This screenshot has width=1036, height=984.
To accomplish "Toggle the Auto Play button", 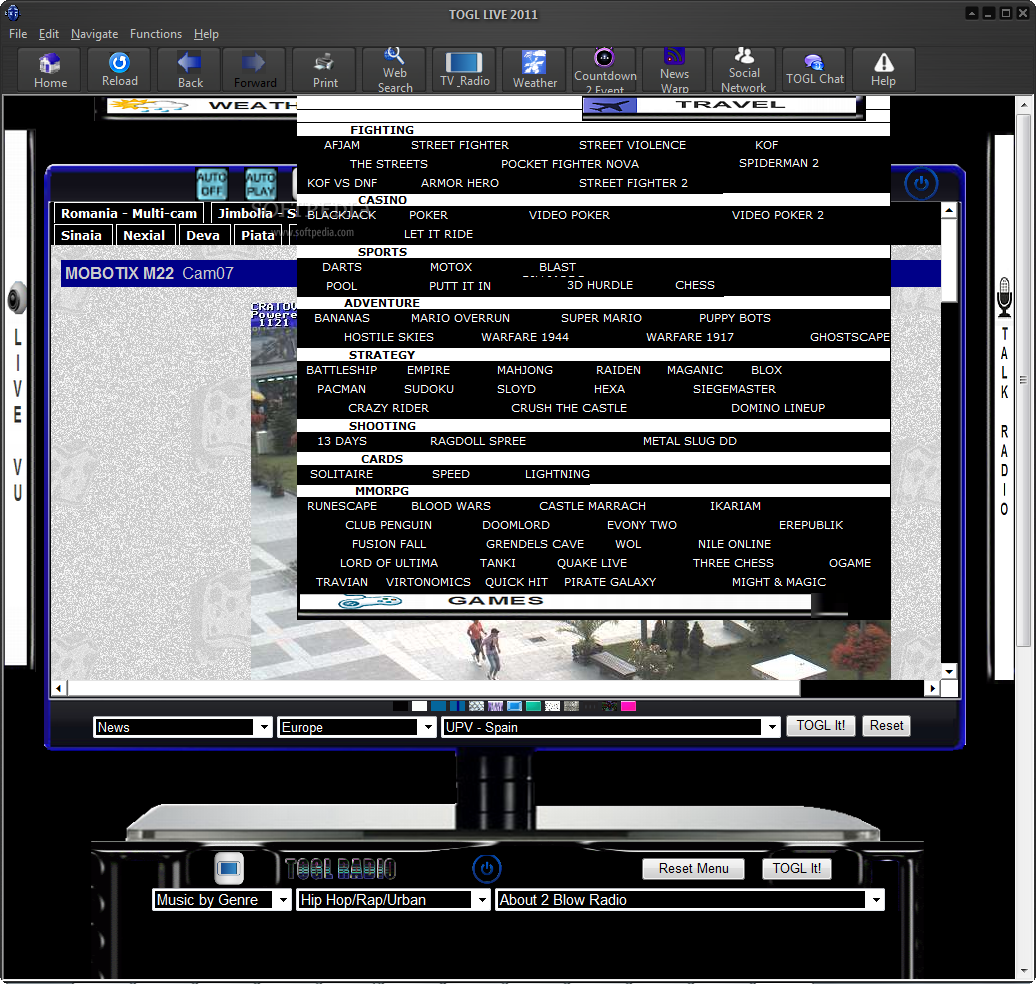I will (260, 184).
